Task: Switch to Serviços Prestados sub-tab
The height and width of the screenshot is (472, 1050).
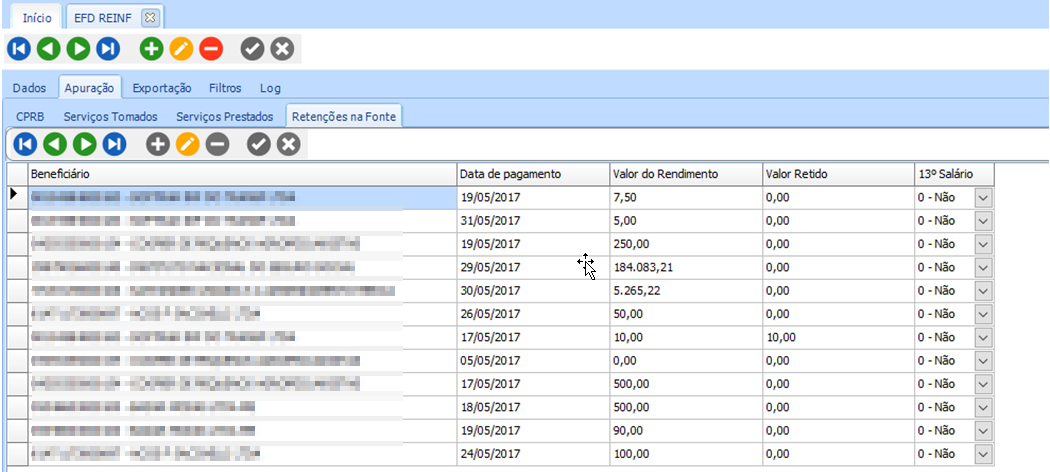Action: point(225,116)
